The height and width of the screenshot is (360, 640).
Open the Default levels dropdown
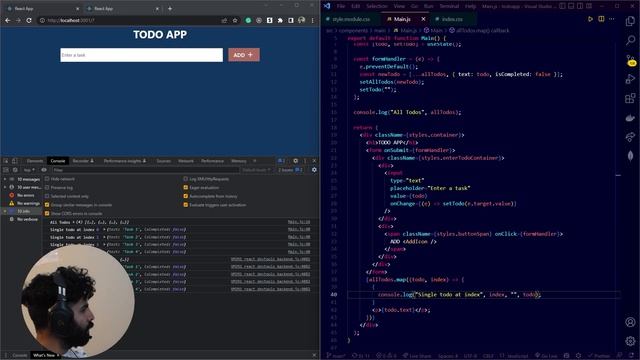pos(257,170)
